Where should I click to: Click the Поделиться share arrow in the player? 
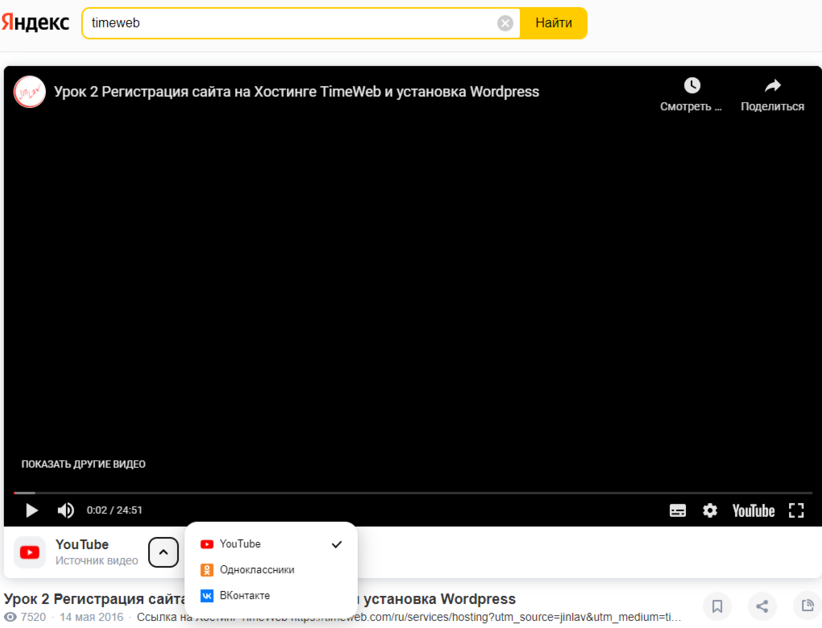772,85
